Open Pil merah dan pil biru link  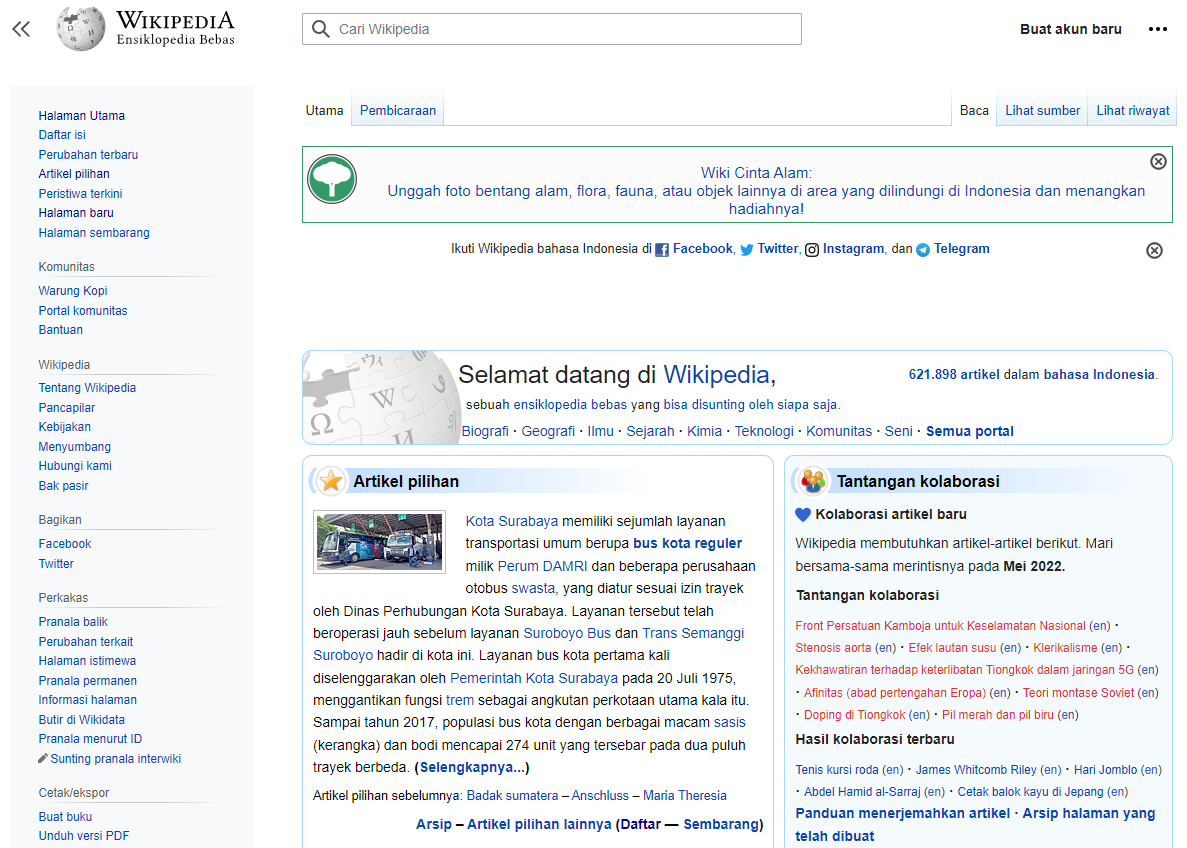998,715
